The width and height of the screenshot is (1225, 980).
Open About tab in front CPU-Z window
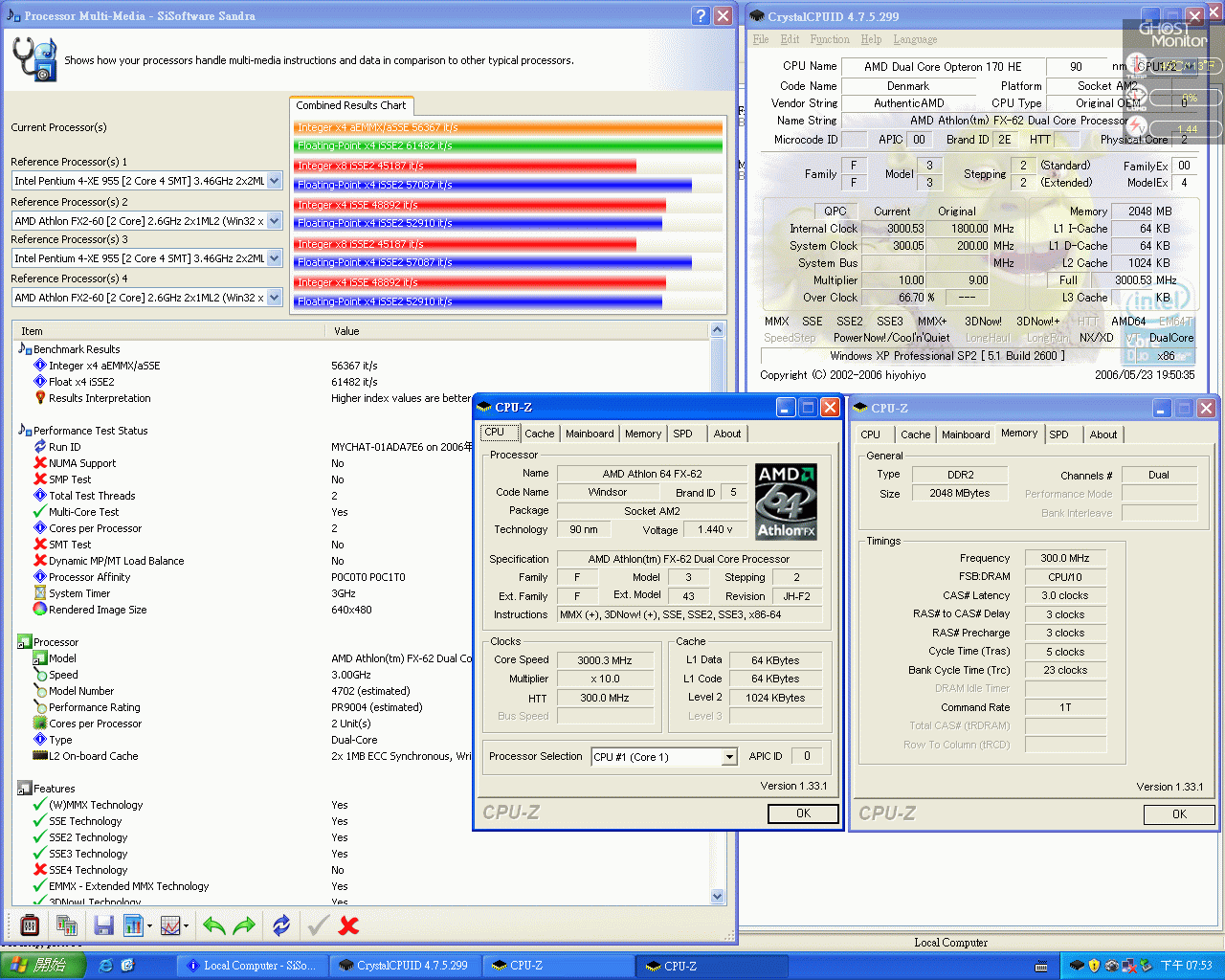(x=727, y=434)
